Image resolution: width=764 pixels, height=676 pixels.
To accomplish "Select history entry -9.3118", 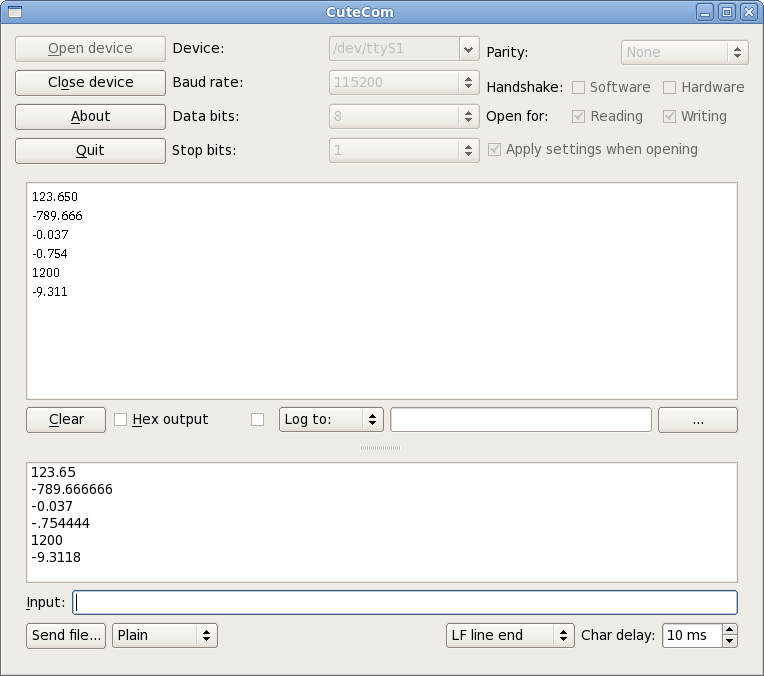I will [x=56, y=558].
